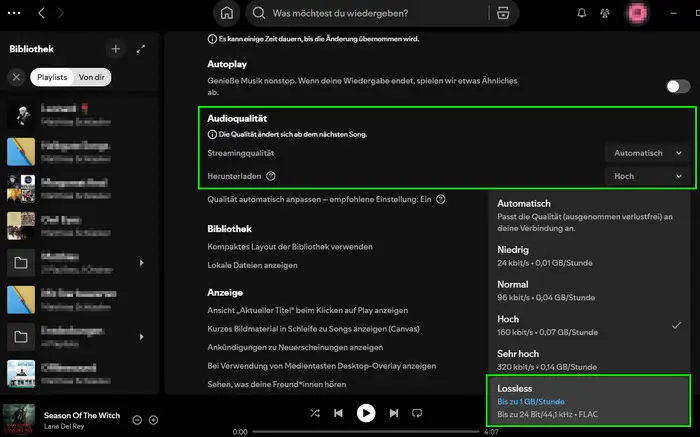
Task: Toggle repeat mode
Action: coord(417,413)
